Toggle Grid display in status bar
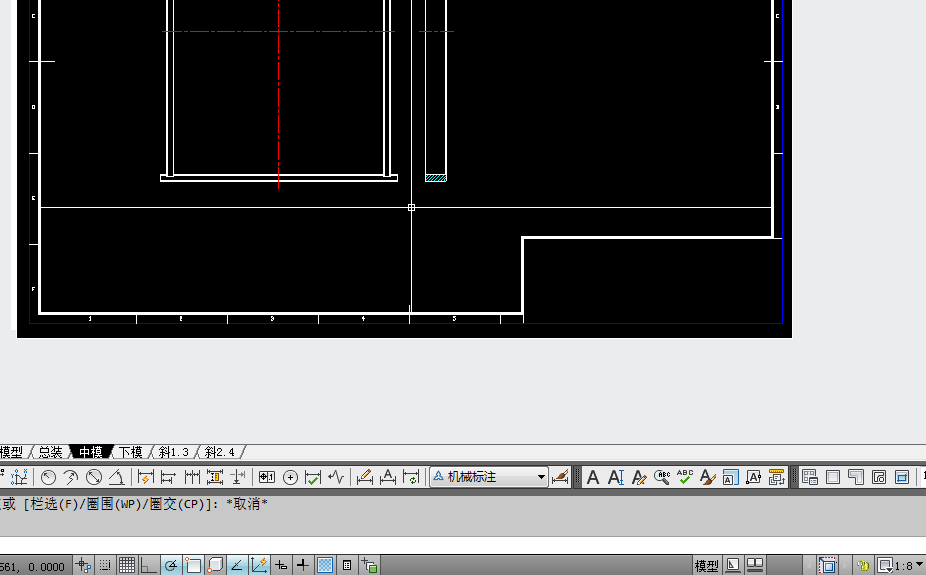The width and height of the screenshot is (926, 575). click(127, 566)
